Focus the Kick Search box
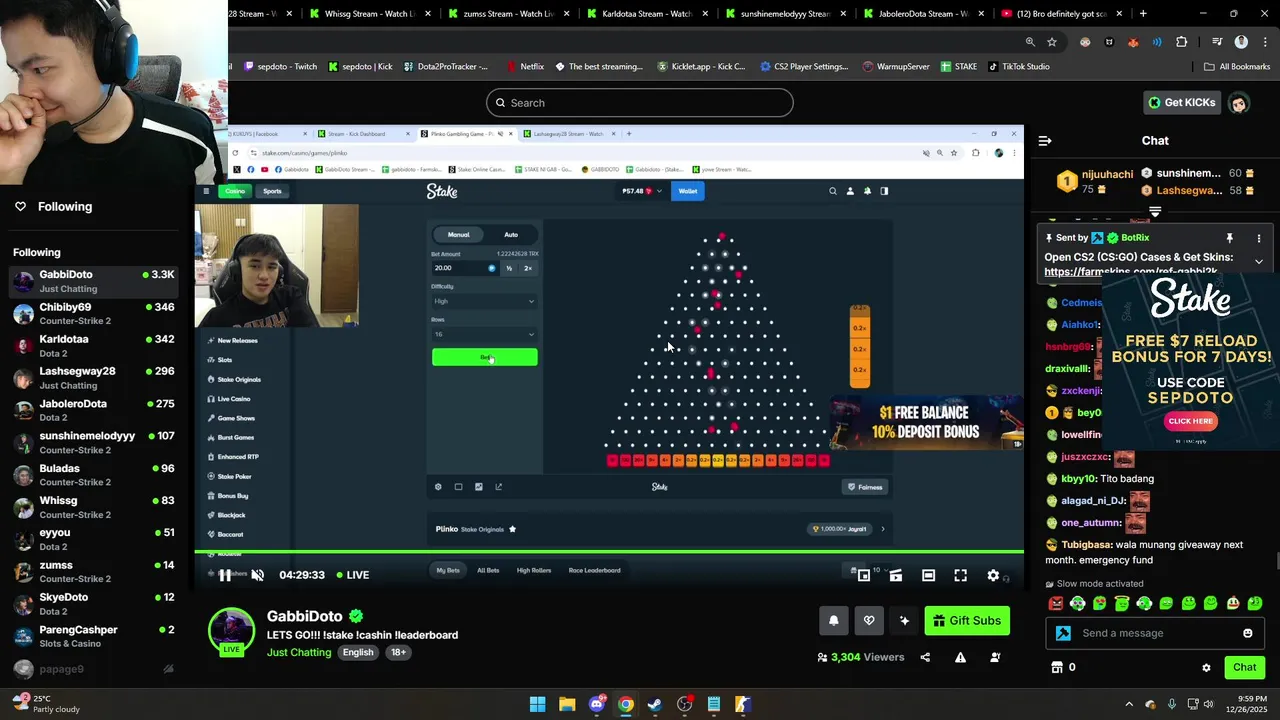Screen dimensions: 1280x720 (640, 102)
